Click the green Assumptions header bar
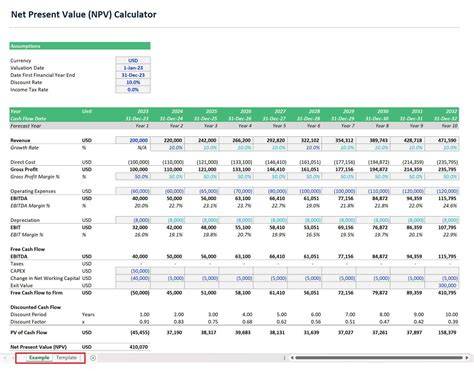 80,46
